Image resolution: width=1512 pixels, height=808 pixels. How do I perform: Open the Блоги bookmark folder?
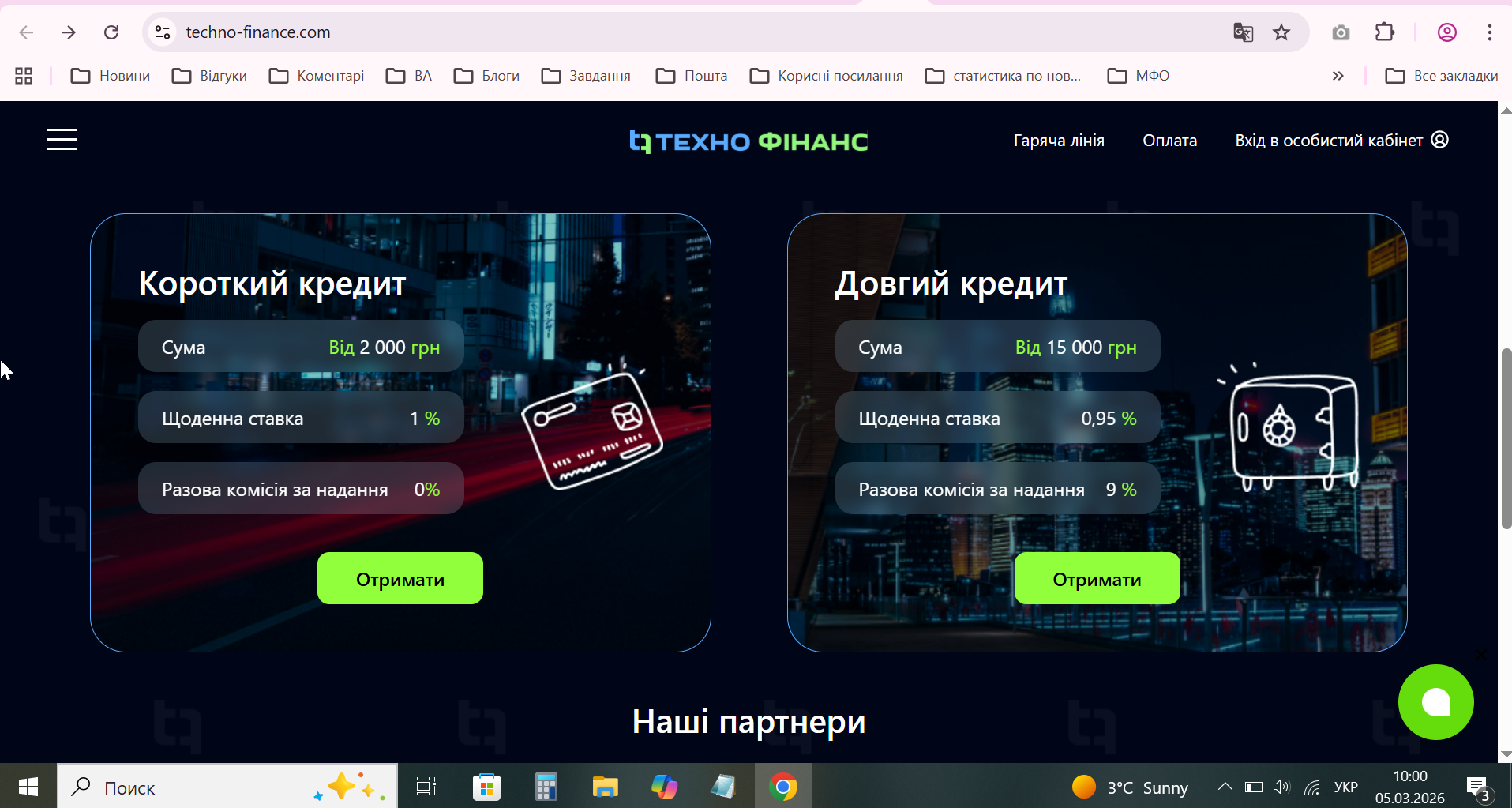pos(486,76)
